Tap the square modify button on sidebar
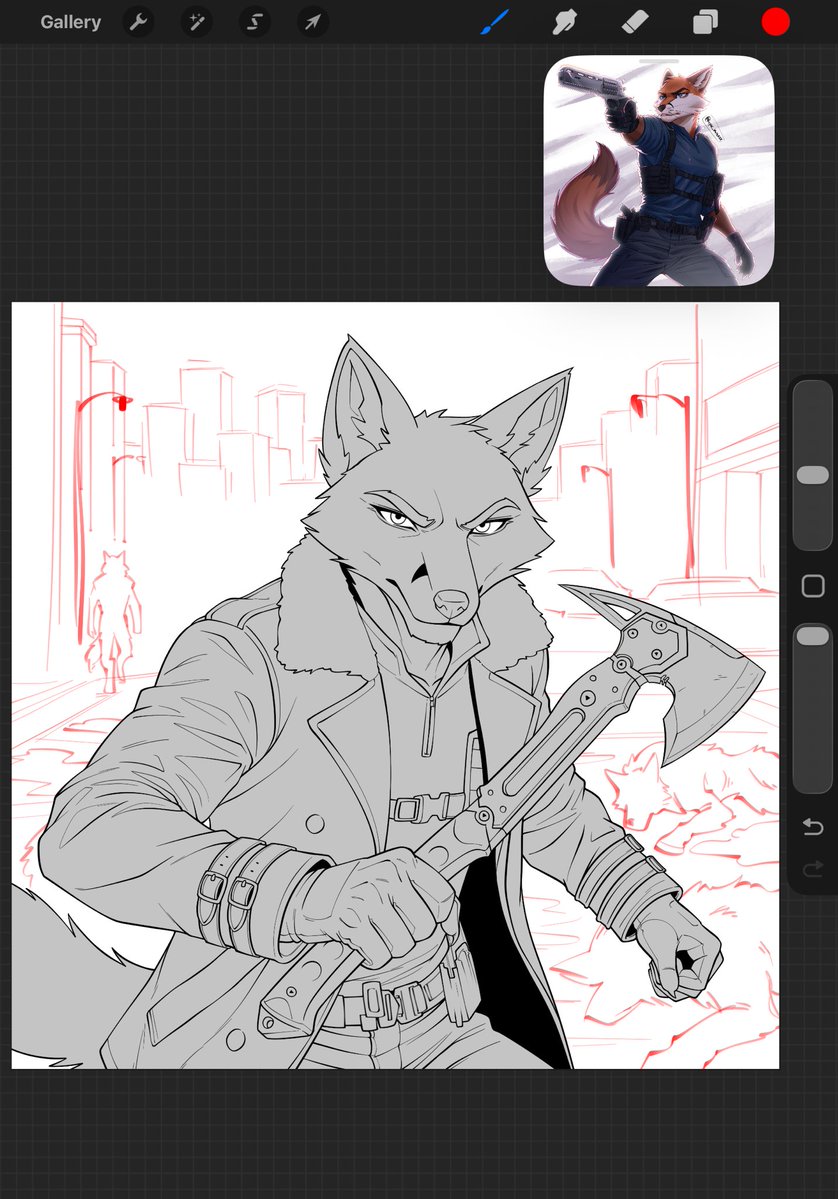The height and width of the screenshot is (1199, 838). 813,587
